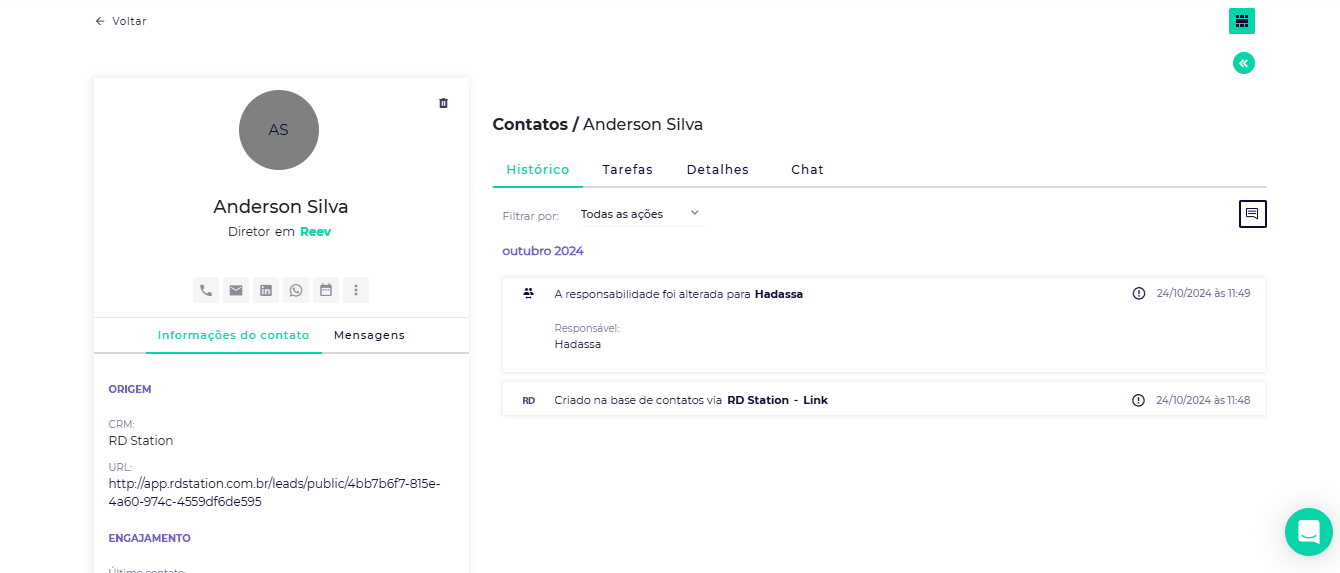Screen dimensions: 1340x573
Task: Open the apps grid icon
Action: pos(1242,21)
